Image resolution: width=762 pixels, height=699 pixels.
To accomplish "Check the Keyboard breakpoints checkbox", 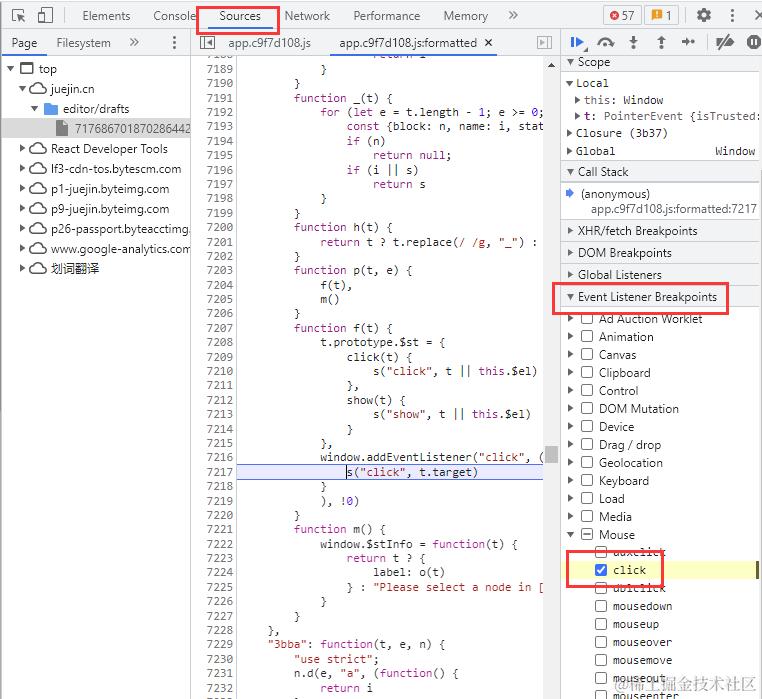I will (587, 480).
